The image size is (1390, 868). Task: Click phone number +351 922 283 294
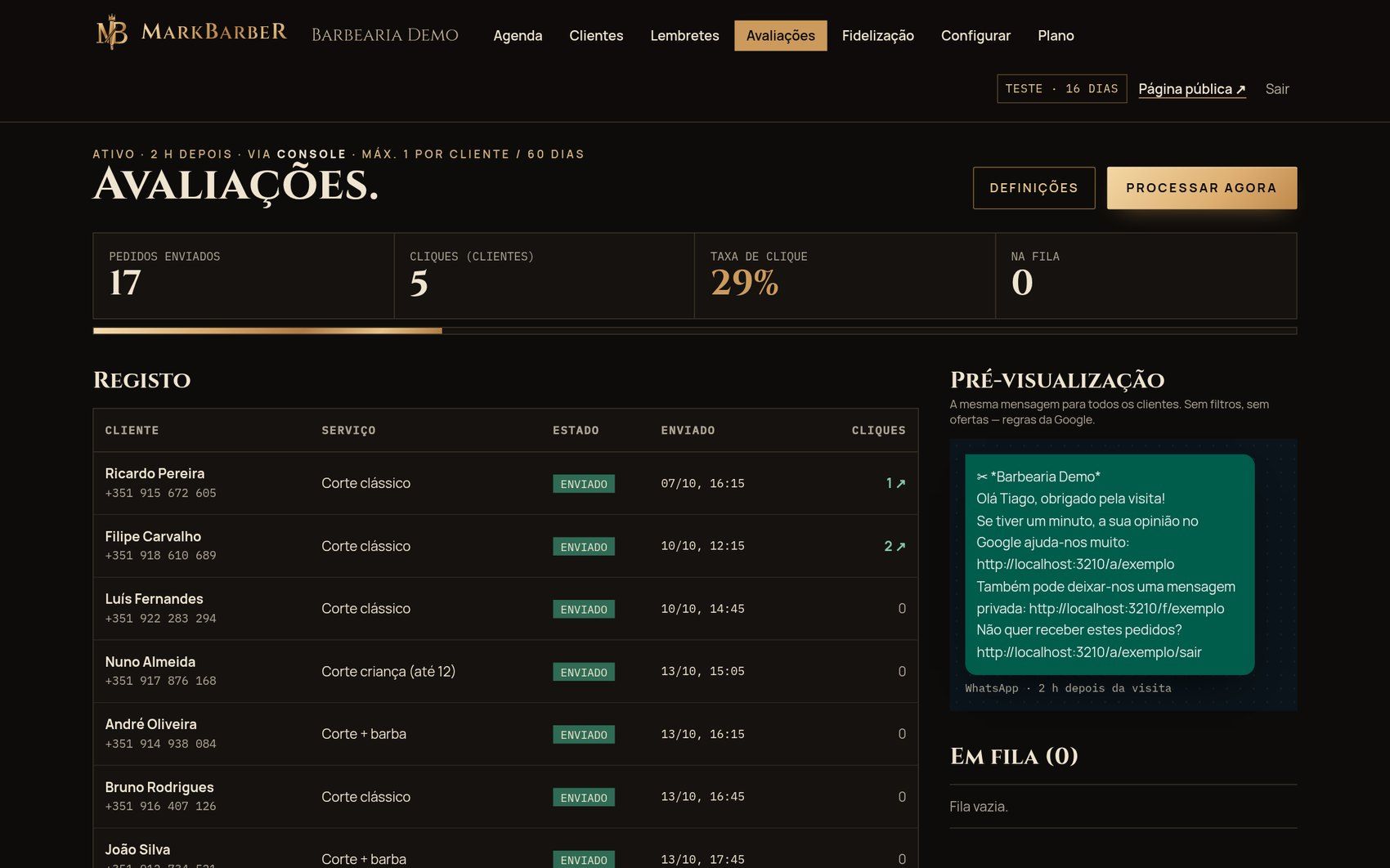[160, 619]
